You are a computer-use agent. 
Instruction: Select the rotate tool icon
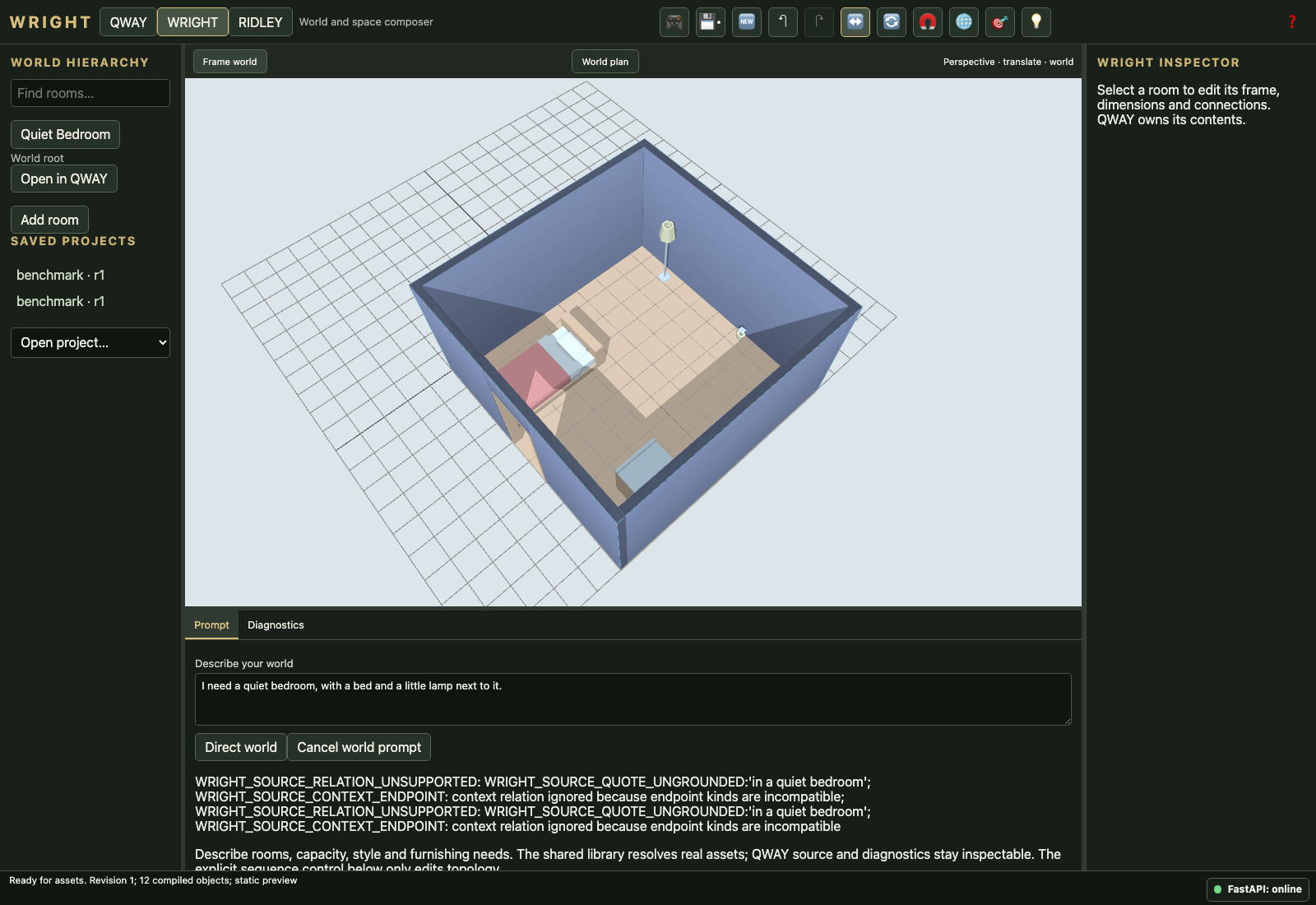pyautogui.click(x=892, y=22)
